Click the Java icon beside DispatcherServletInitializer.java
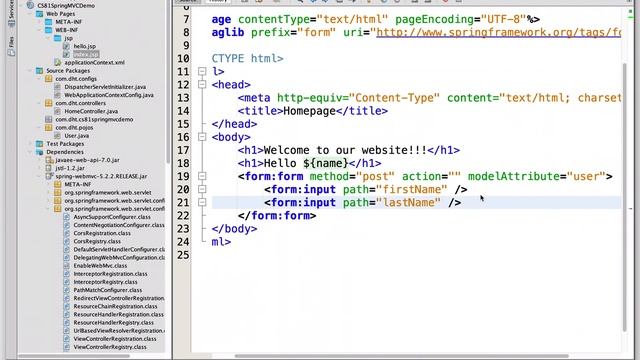This screenshot has height=360, width=640. [58, 87]
